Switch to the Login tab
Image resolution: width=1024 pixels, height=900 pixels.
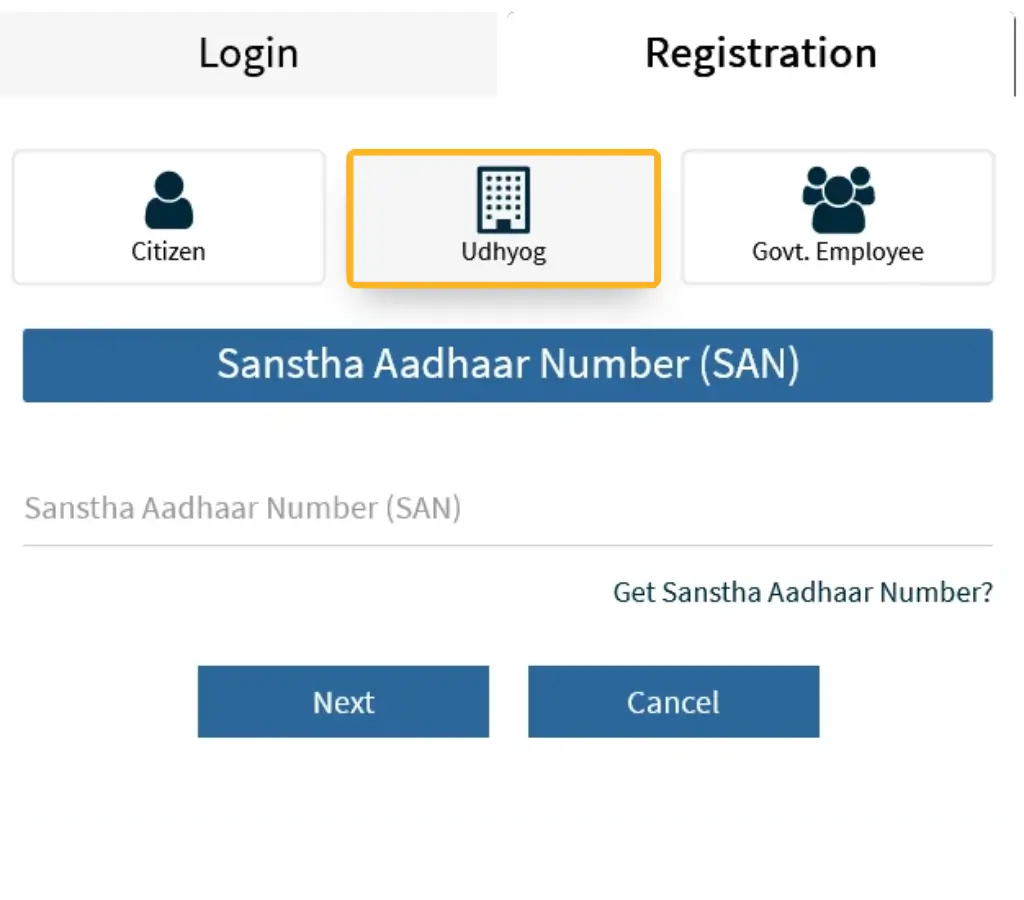(248, 52)
